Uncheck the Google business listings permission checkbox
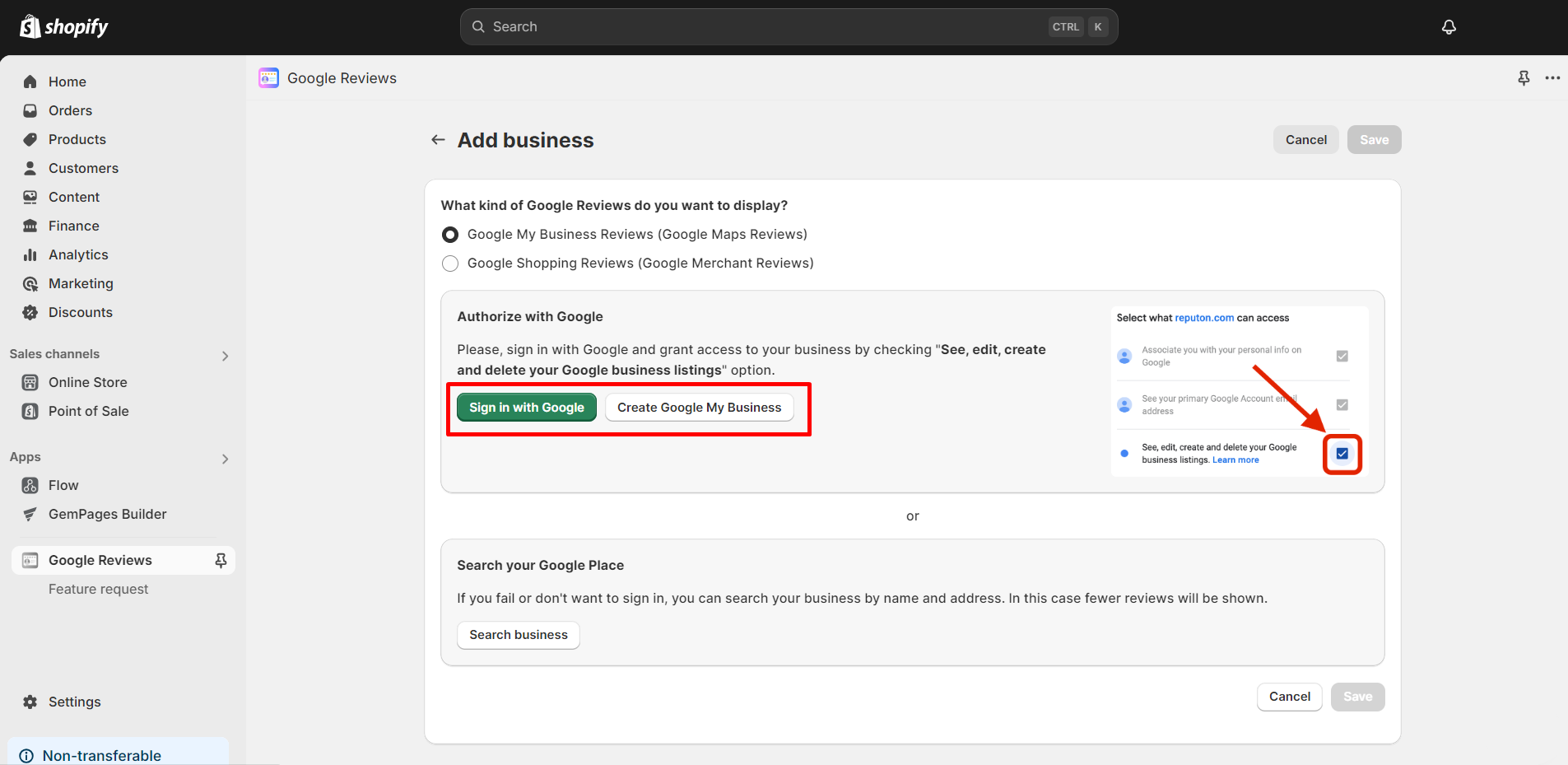Image resolution: width=1568 pixels, height=765 pixels. coord(1342,453)
